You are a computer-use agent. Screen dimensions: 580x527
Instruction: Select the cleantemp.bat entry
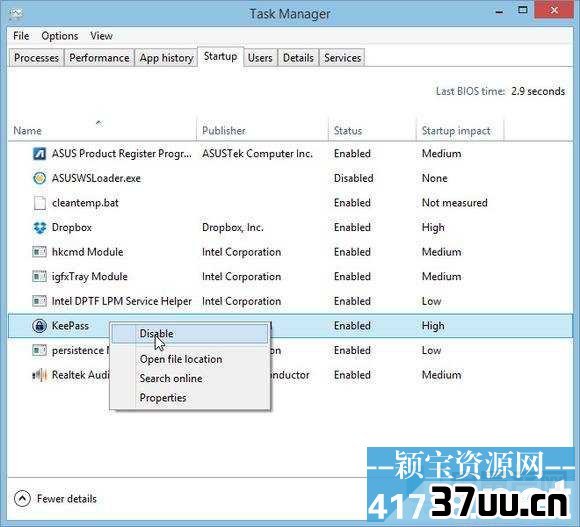click(x=85, y=203)
